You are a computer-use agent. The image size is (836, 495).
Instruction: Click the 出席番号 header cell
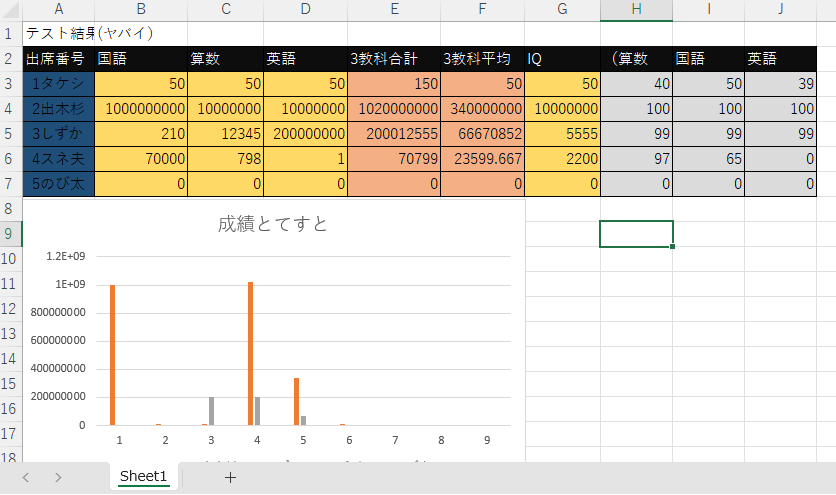[59, 59]
